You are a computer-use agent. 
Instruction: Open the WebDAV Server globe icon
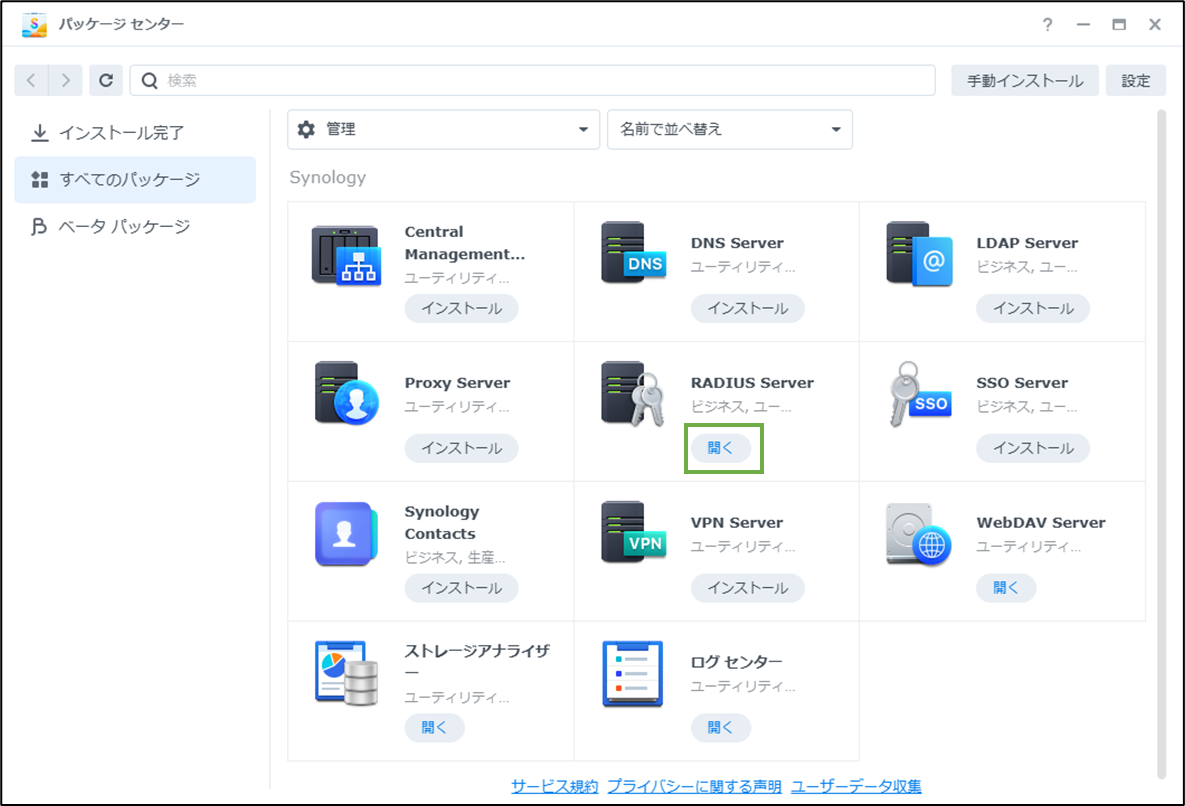point(919,533)
